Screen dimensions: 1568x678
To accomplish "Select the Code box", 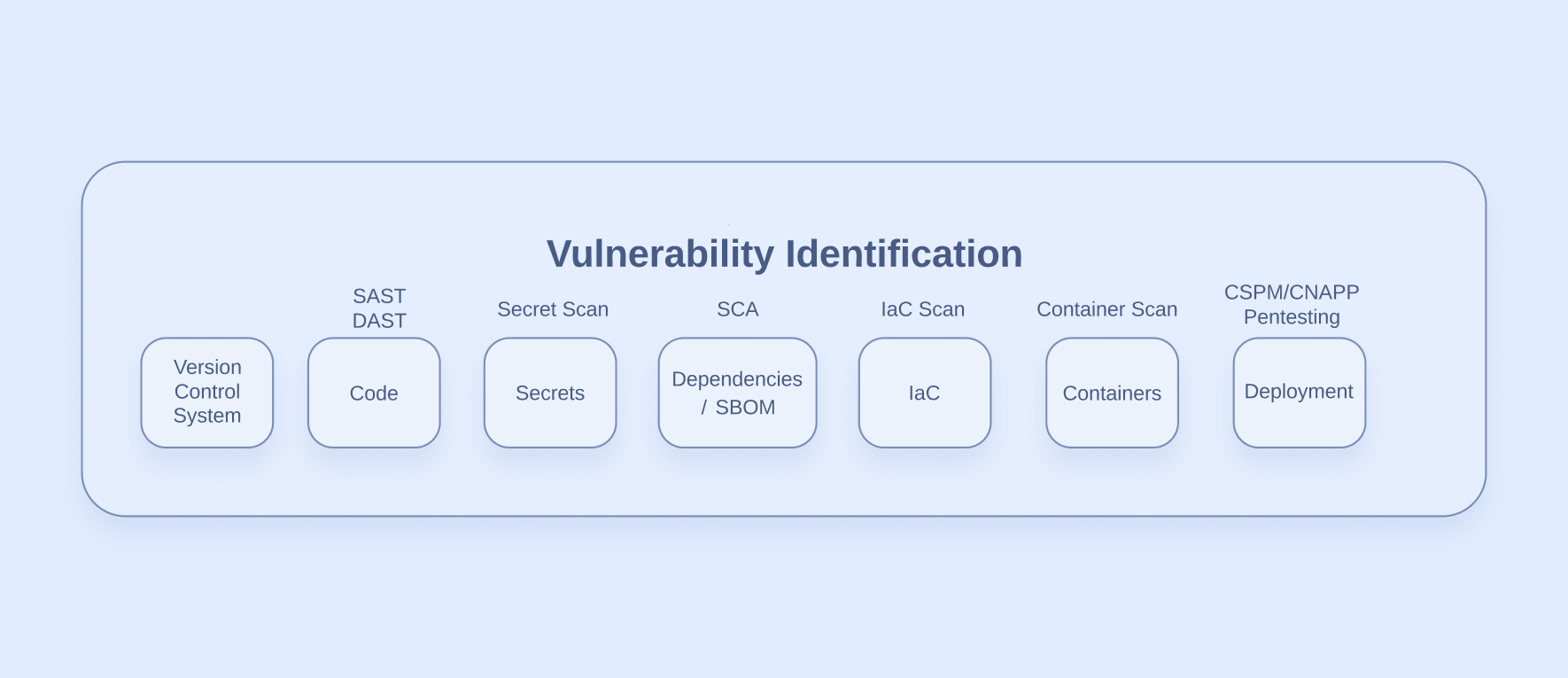I will click(374, 393).
